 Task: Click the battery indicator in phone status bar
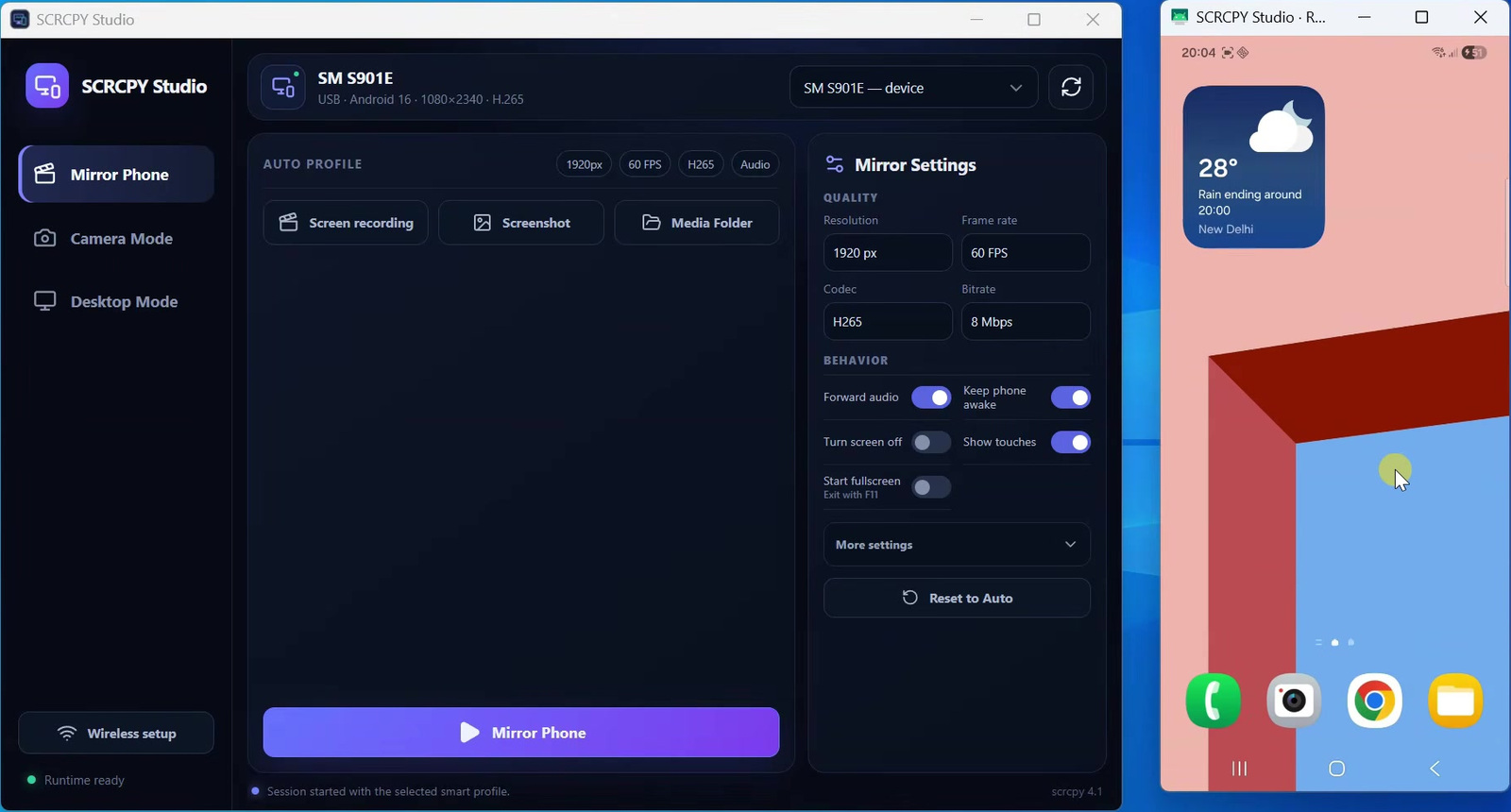point(1474,53)
